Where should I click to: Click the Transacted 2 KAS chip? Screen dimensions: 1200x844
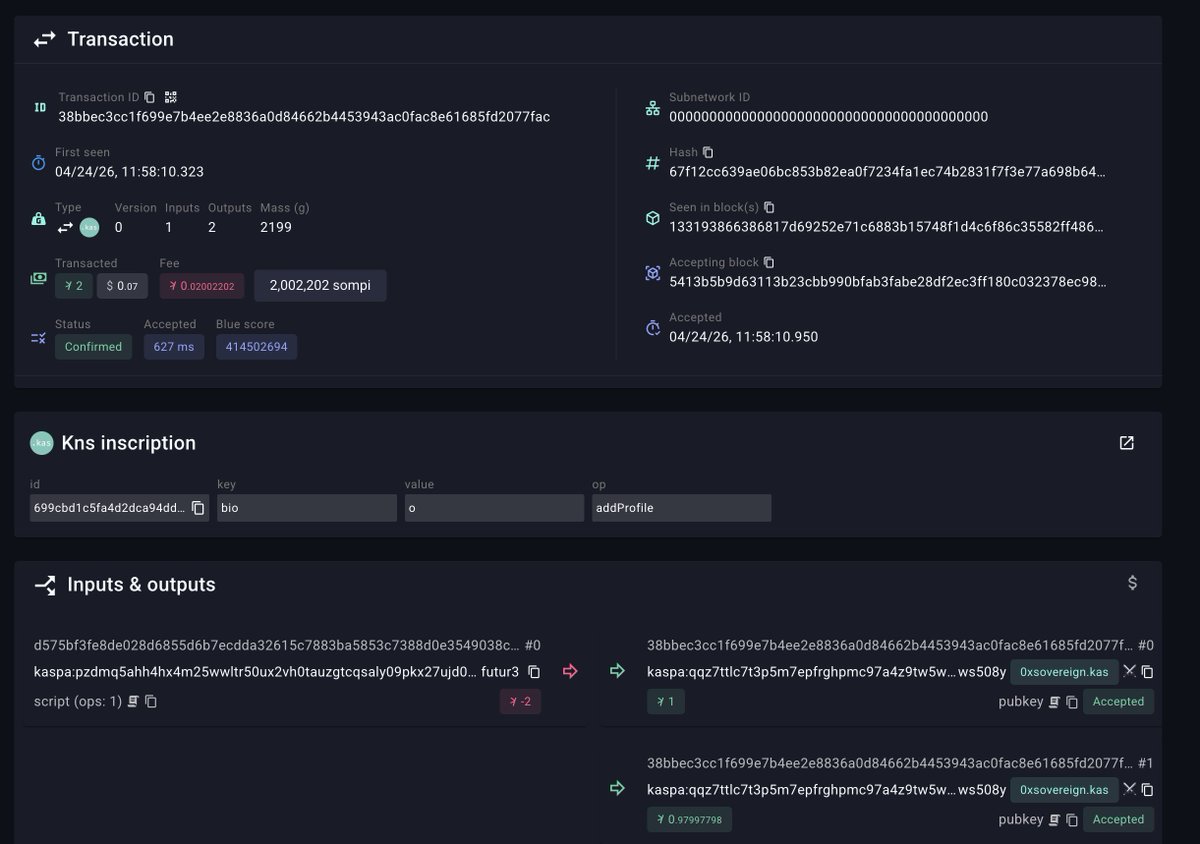(73, 286)
